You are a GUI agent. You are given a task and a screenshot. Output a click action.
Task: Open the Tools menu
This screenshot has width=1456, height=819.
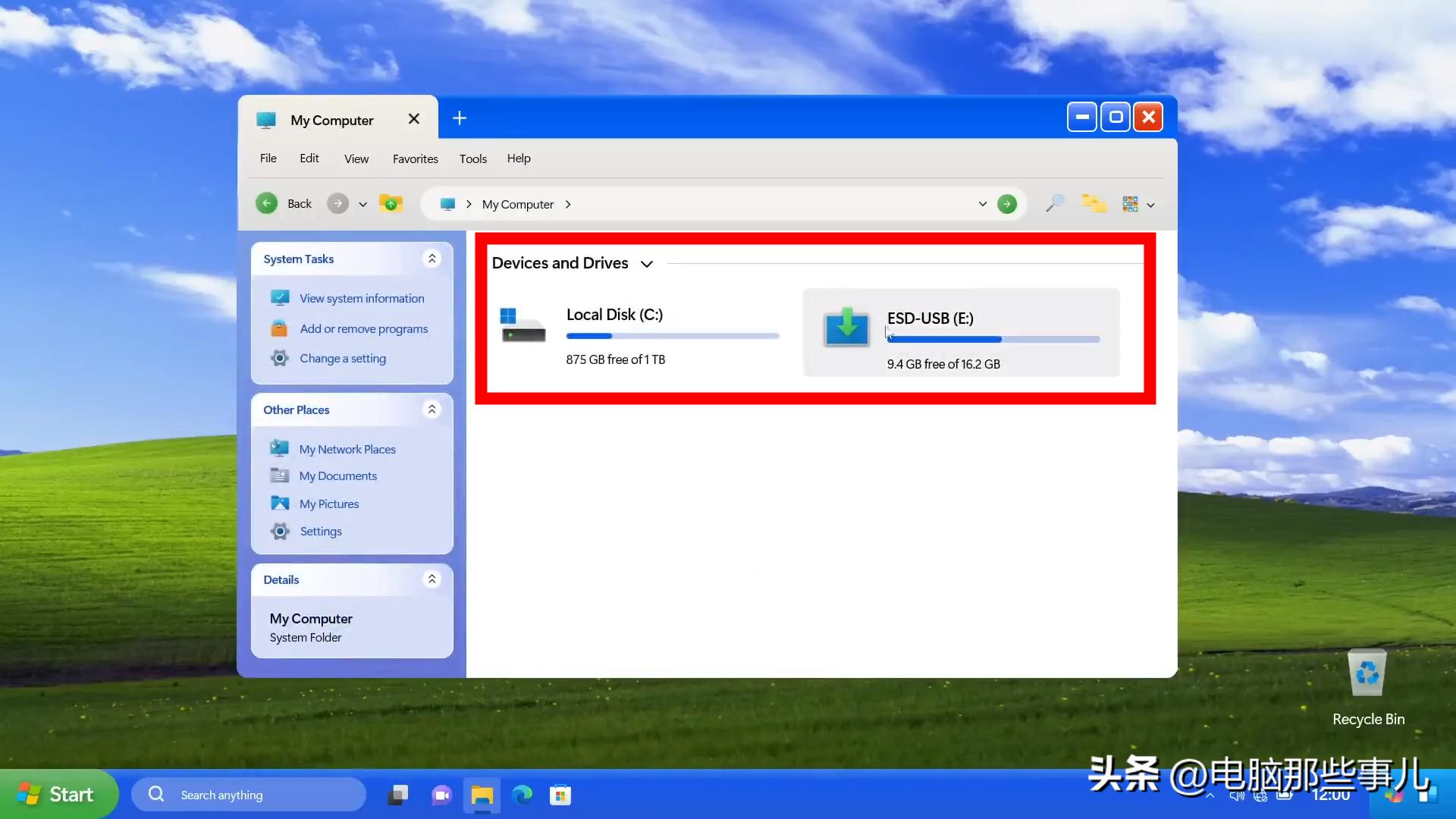[472, 158]
